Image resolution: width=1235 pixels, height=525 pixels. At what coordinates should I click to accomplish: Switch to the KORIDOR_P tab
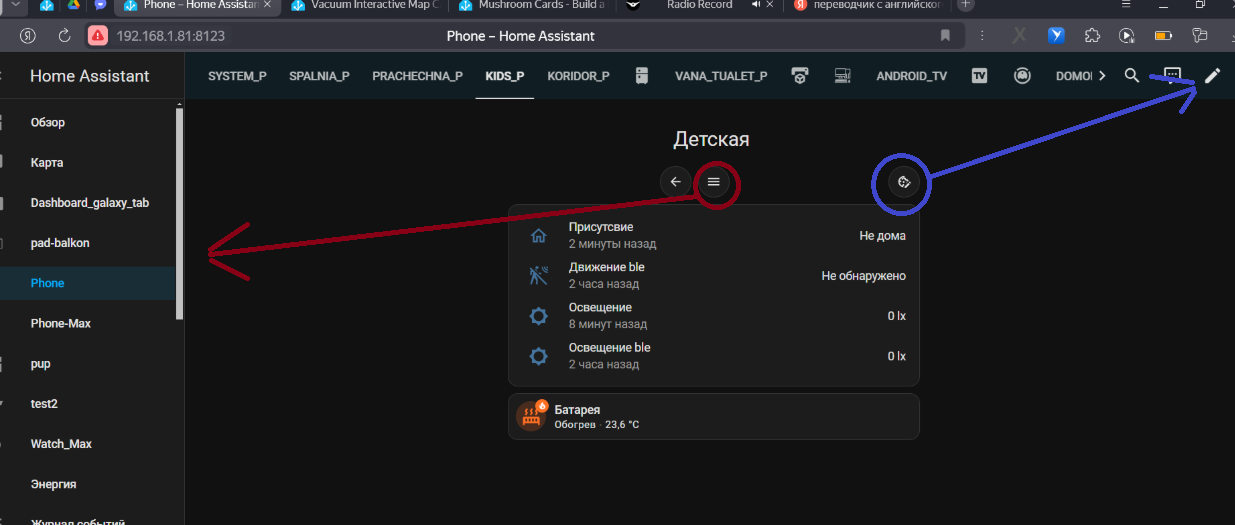[x=578, y=76]
